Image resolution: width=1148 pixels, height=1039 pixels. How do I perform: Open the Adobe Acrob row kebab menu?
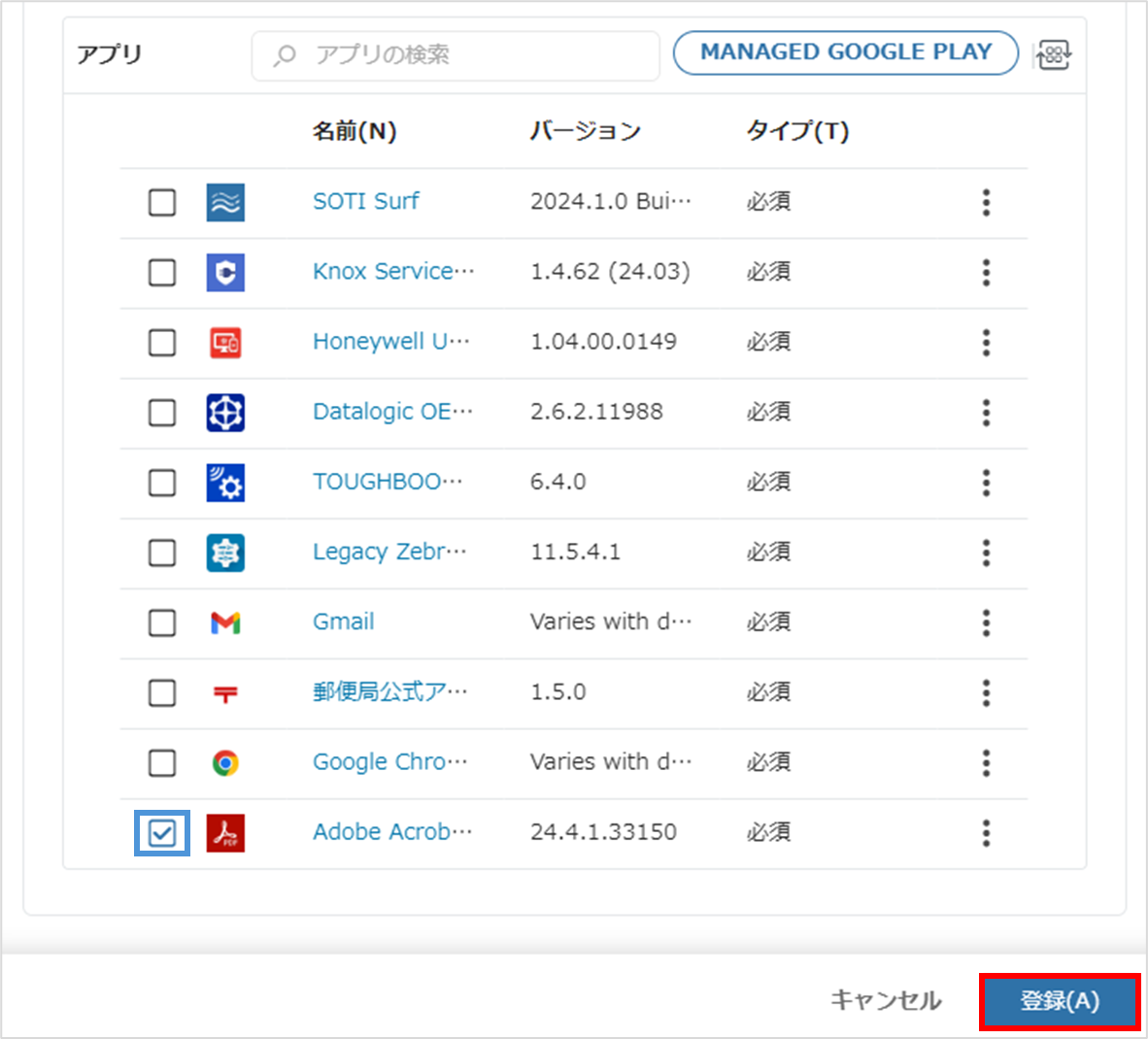tap(986, 833)
